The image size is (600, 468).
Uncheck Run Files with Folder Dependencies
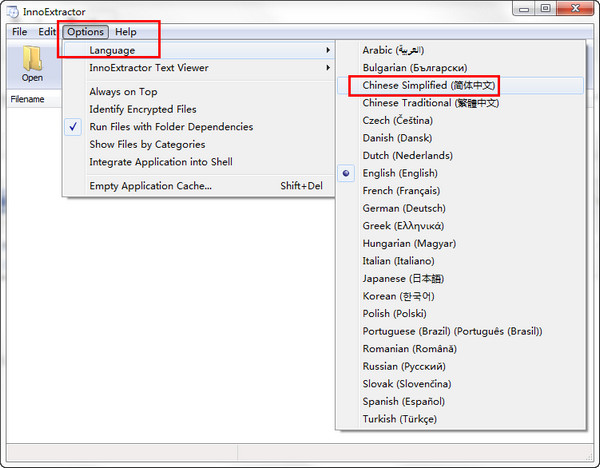[x=199, y=127]
